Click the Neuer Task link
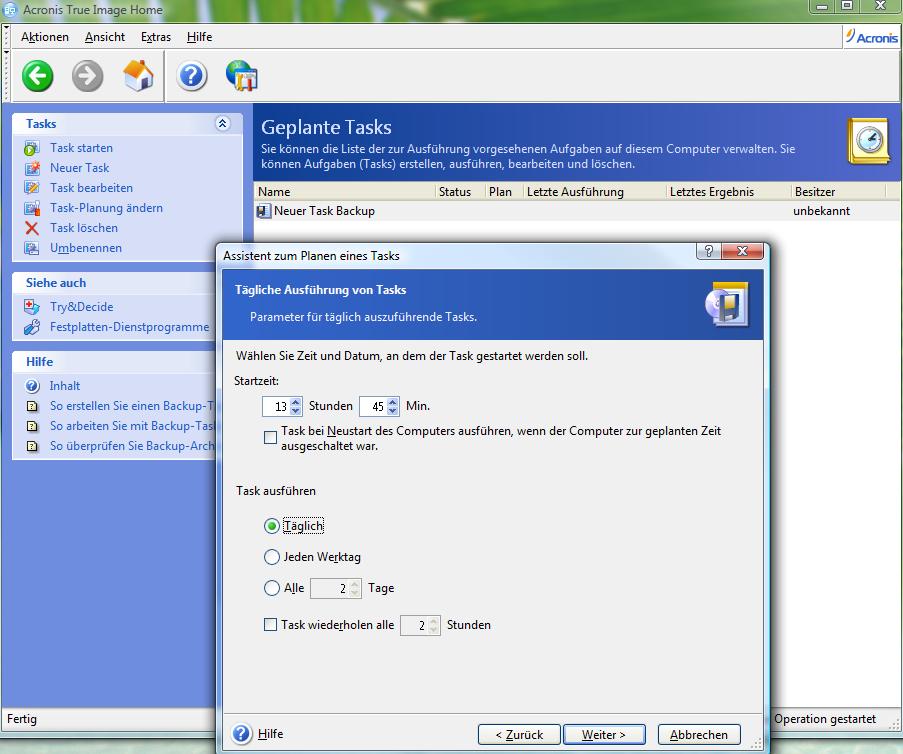Screen dimensions: 903x754 tap(79, 168)
